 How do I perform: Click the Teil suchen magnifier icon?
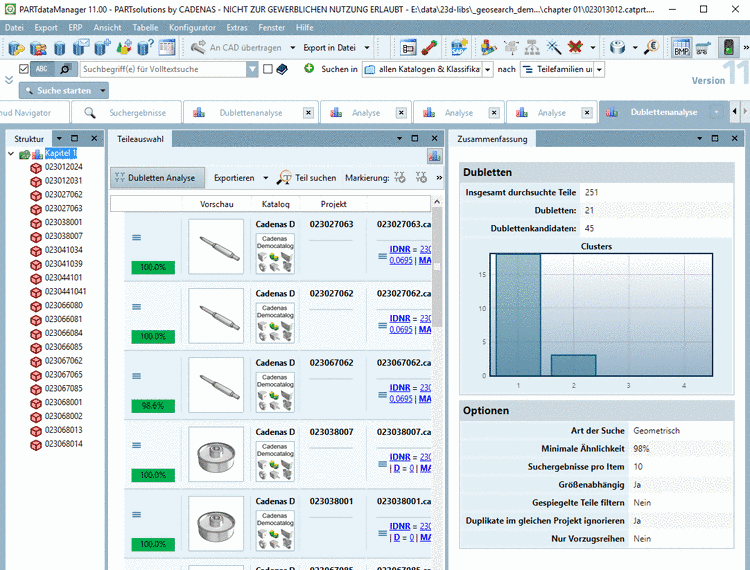[284, 178]
